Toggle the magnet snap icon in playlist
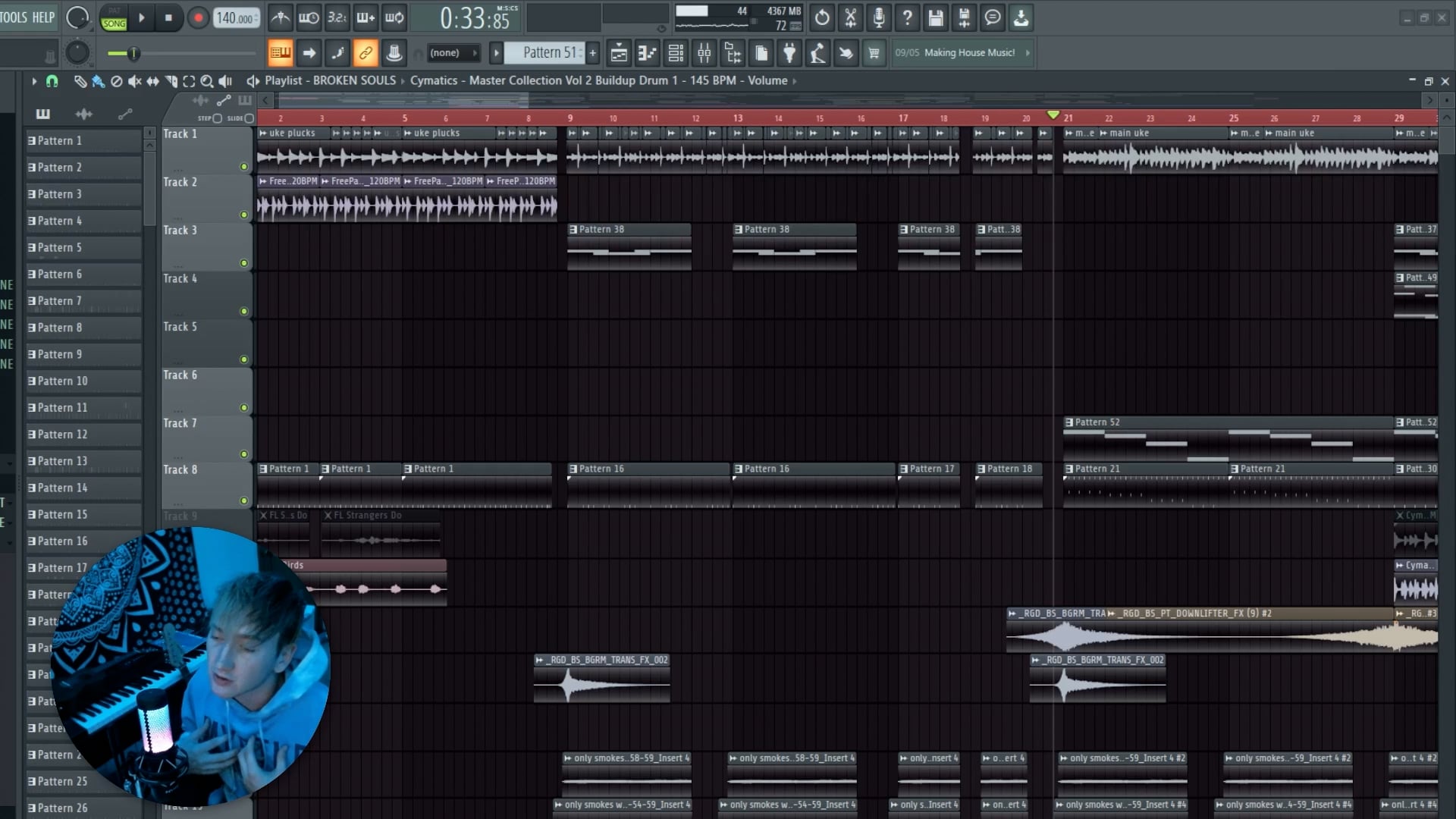The width and height of the screenshot is (1456, 819). pos(52,81)
